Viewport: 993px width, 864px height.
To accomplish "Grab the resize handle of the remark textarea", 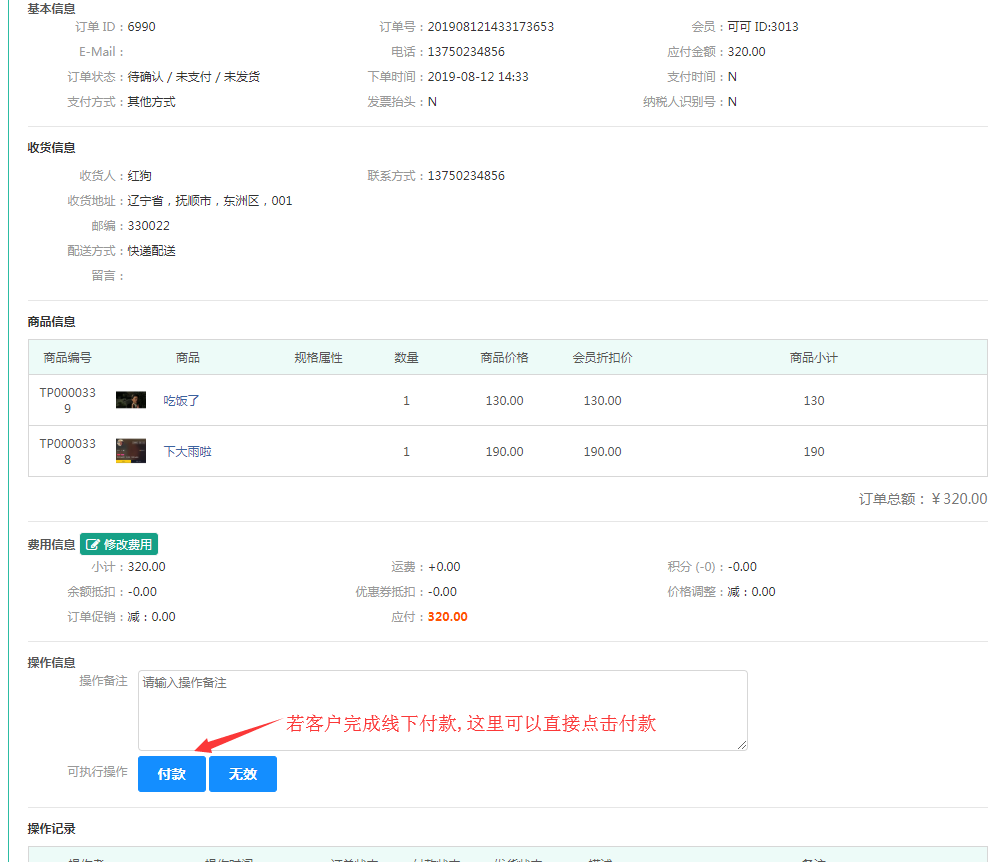I will click(x=742, y=745).
